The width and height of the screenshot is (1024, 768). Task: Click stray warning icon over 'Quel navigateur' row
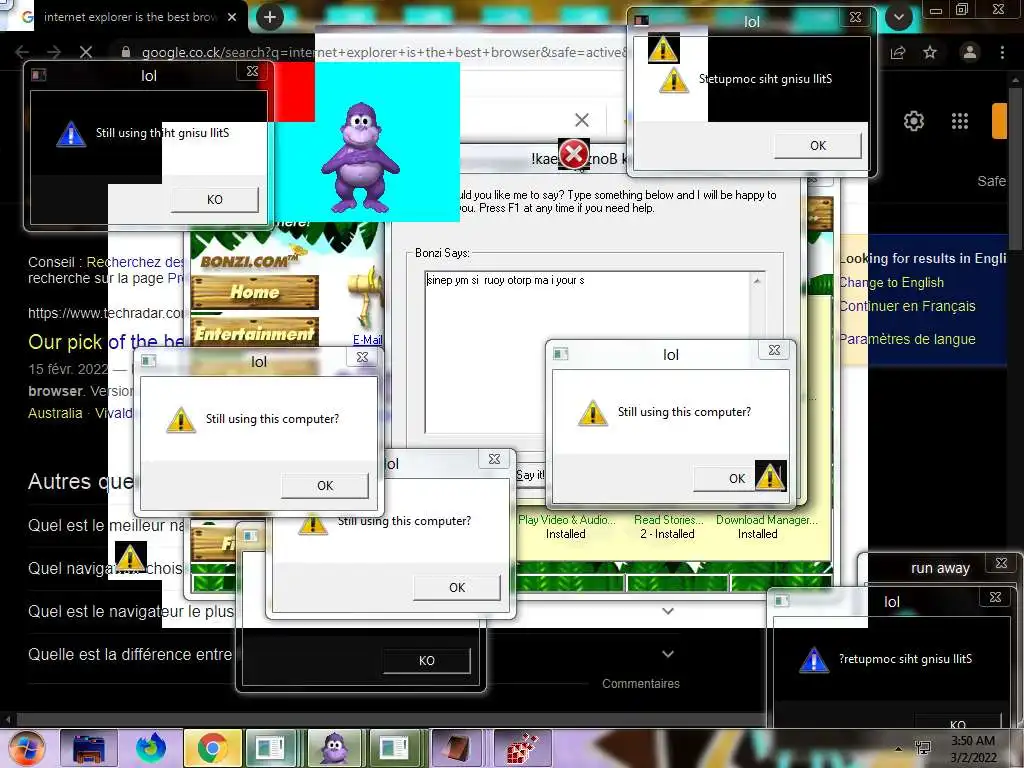point(130,557)
